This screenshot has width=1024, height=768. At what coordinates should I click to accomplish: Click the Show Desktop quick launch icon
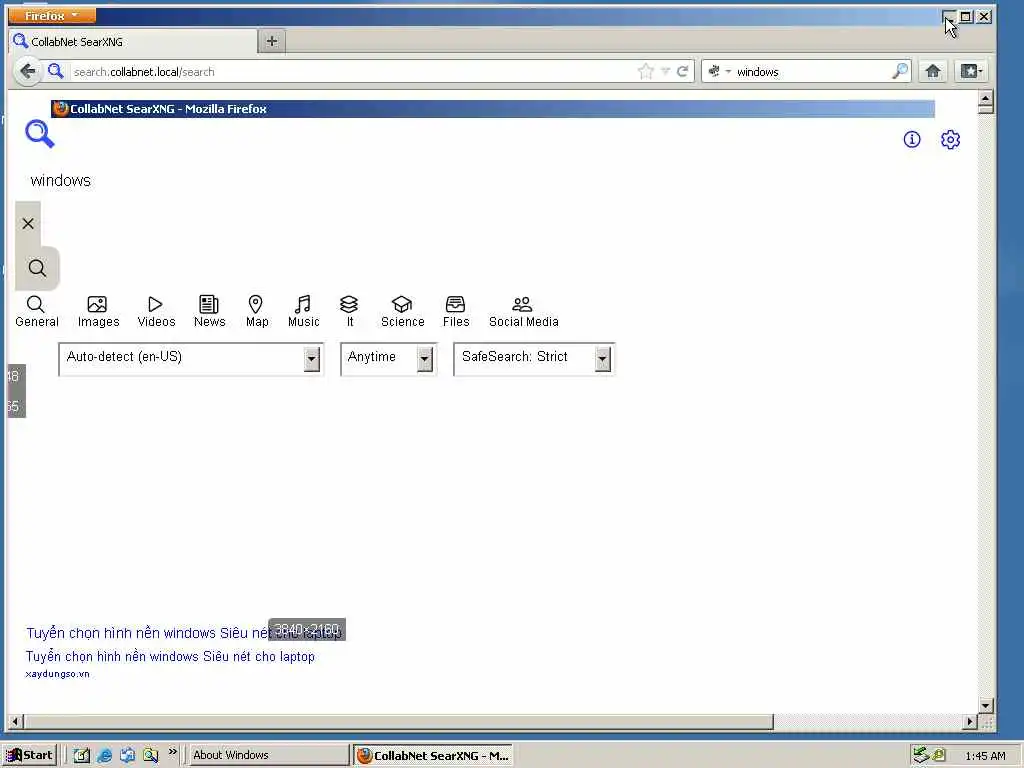82,755
